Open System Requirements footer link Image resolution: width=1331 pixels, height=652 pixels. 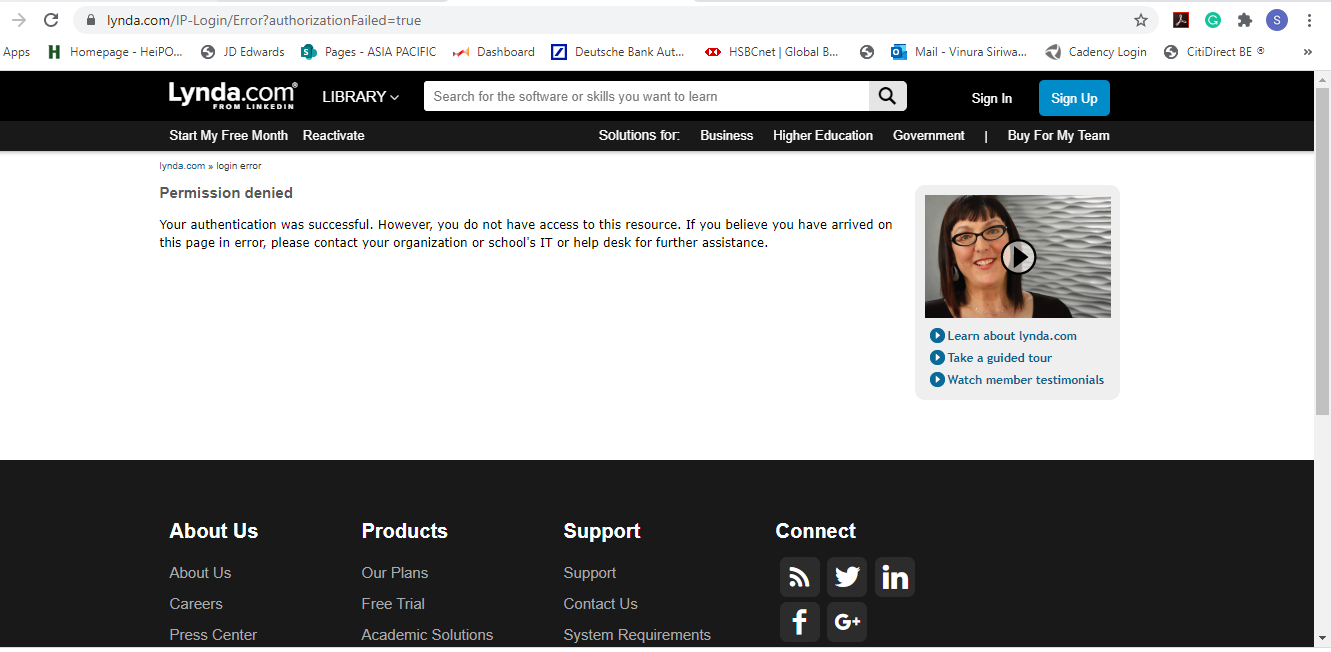637,635
